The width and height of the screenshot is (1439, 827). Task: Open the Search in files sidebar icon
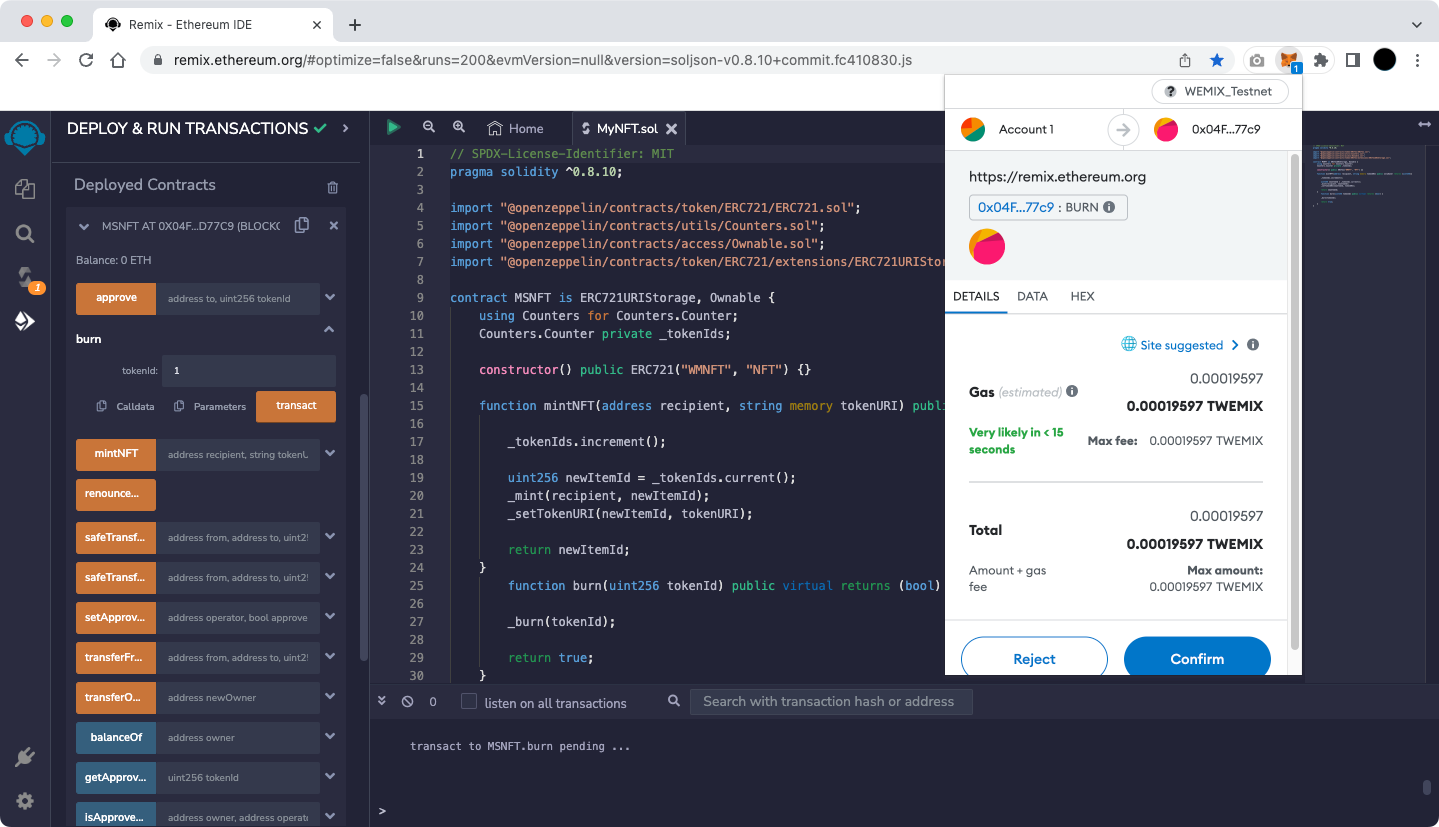(x=25, y=234)
